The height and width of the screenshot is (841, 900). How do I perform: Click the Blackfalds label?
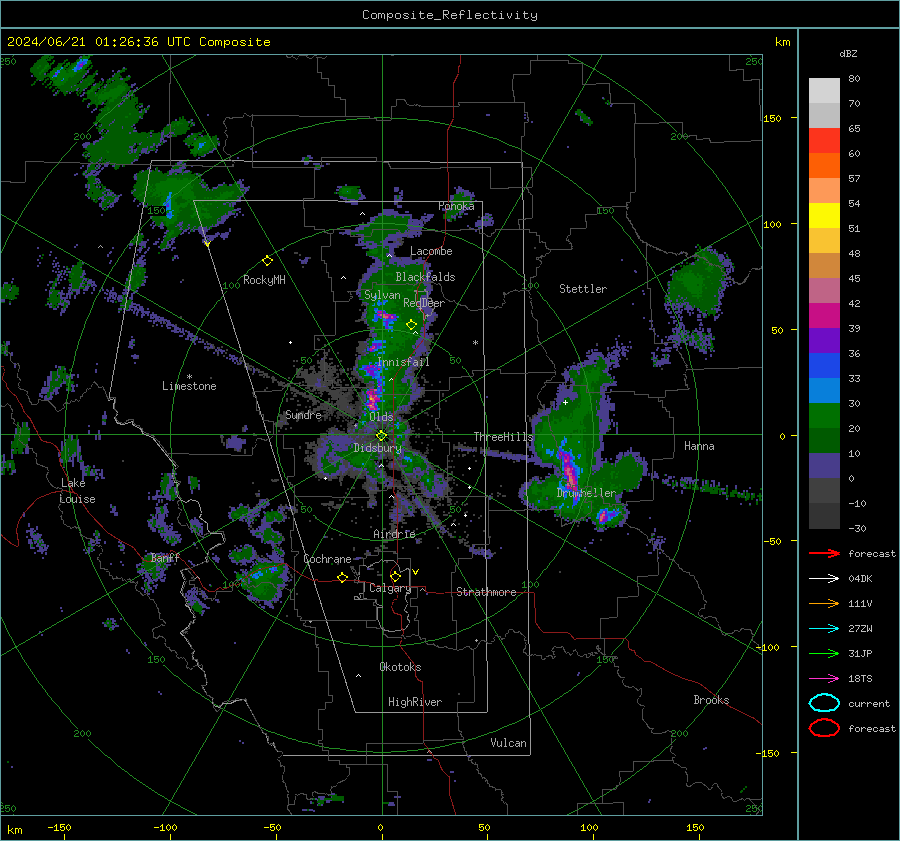[425, 277]
